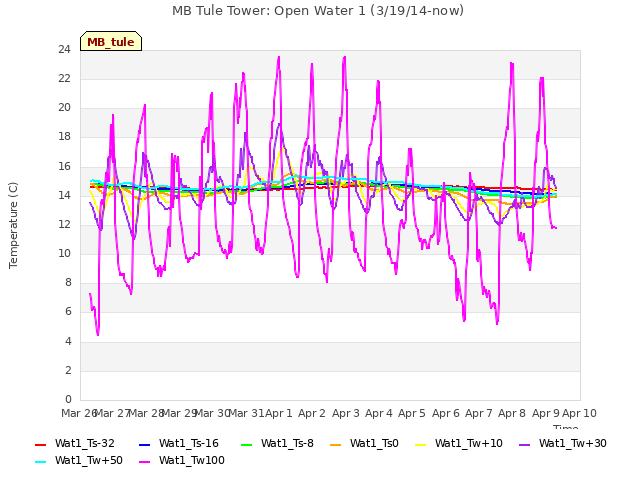Click the Apr 4 x-axis date label
Image resolution: width=640 pixels, height=480 pixels.
[379, 413]
